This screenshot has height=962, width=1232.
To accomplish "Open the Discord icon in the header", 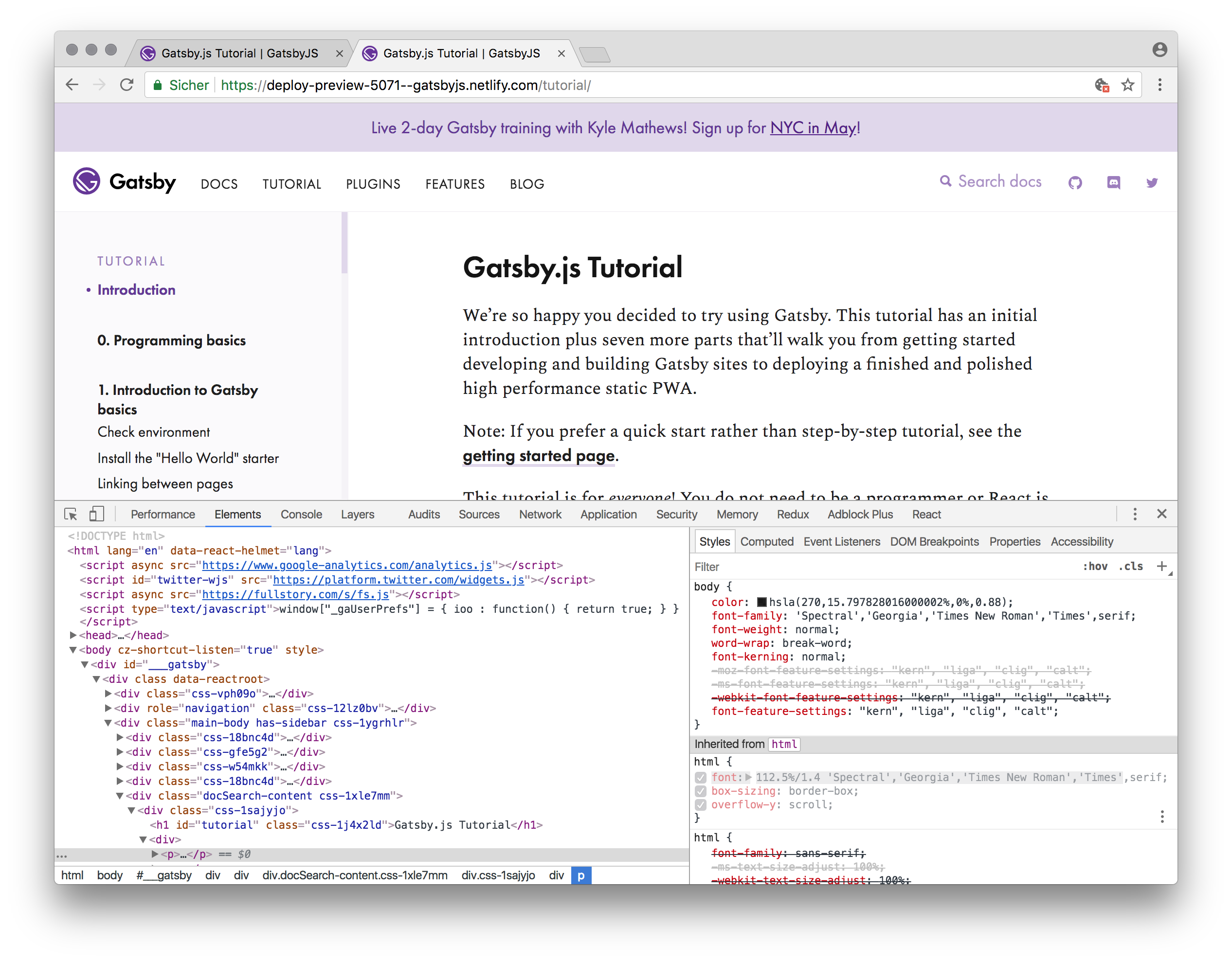I will [1114, 183].
